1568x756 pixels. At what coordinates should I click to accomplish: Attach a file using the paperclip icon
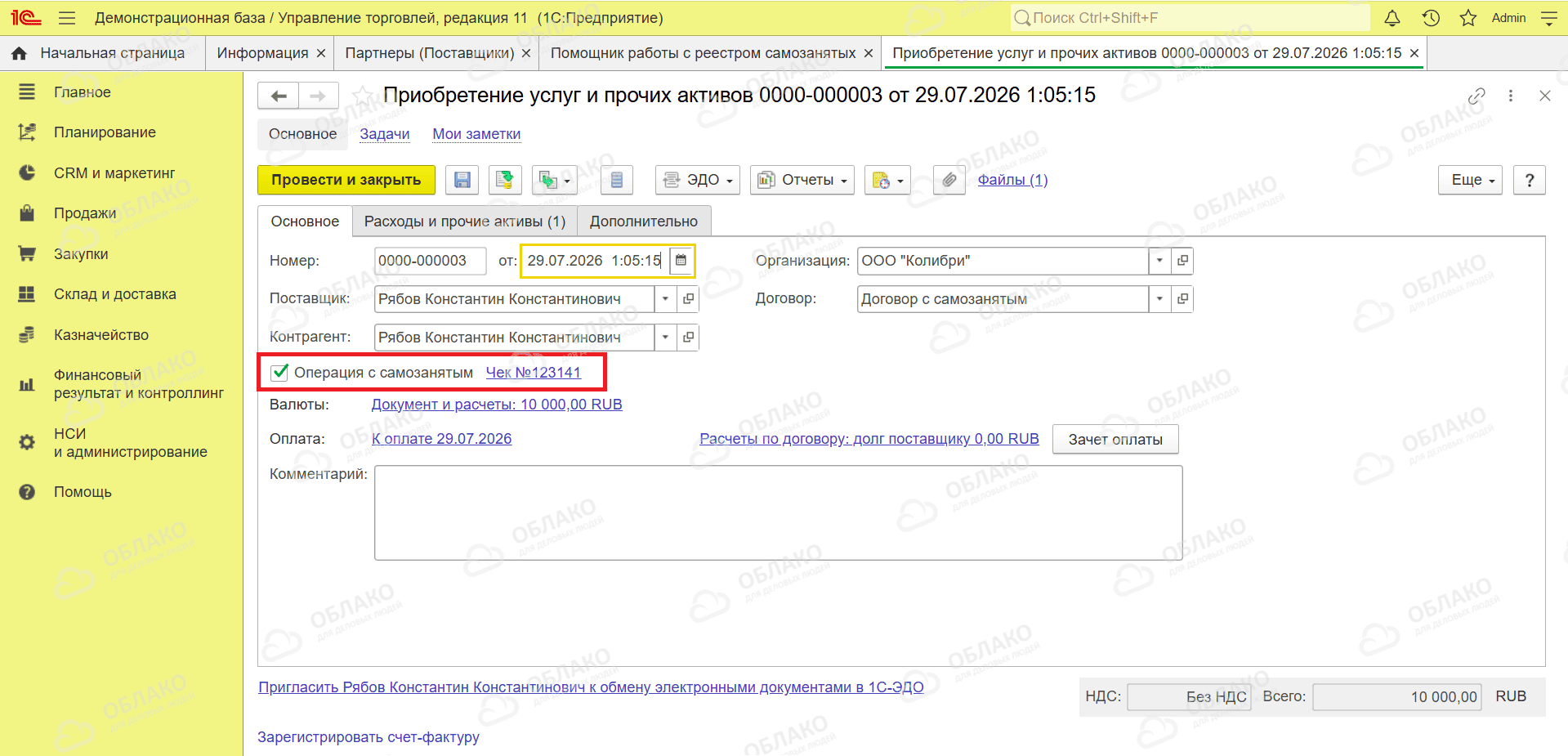point(949,180)
